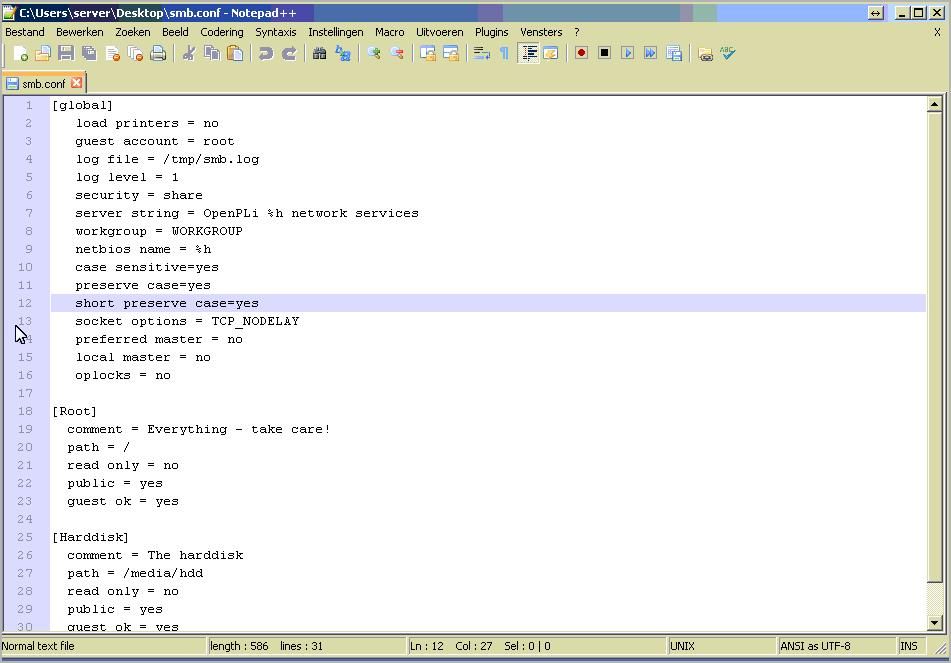This screenshot has height=663, width=951.
Task: Run a spell check with the ABC icon
Action: [x=726, y=53]
